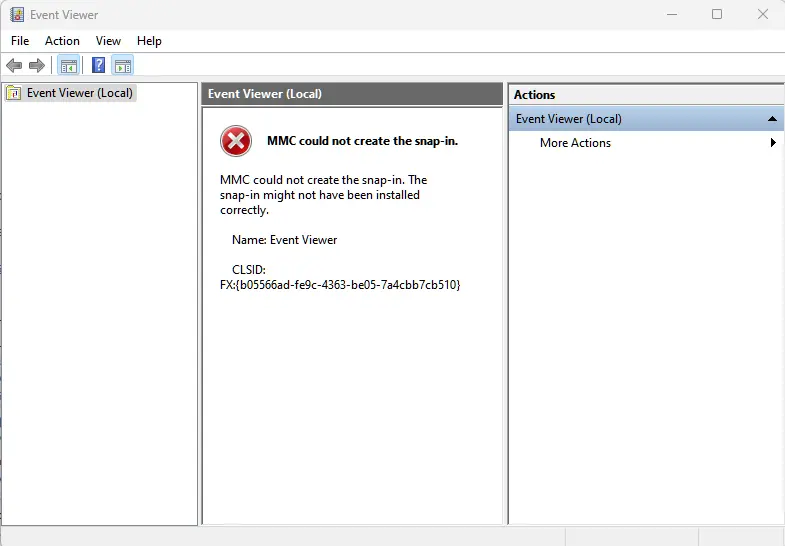
Task: Open the View menu
Action: coord(108,41)
